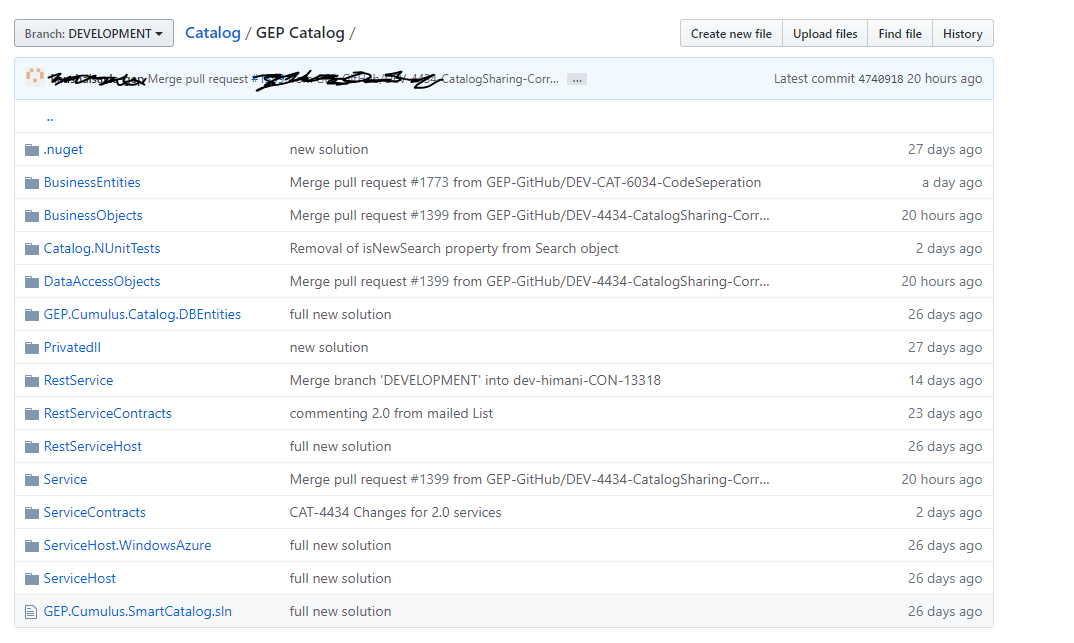The image size is (1074, 643).
Task: Click the folder icon beside GEP.Cumulus.Catalog.DBEntities
Action: coord(32,315)
